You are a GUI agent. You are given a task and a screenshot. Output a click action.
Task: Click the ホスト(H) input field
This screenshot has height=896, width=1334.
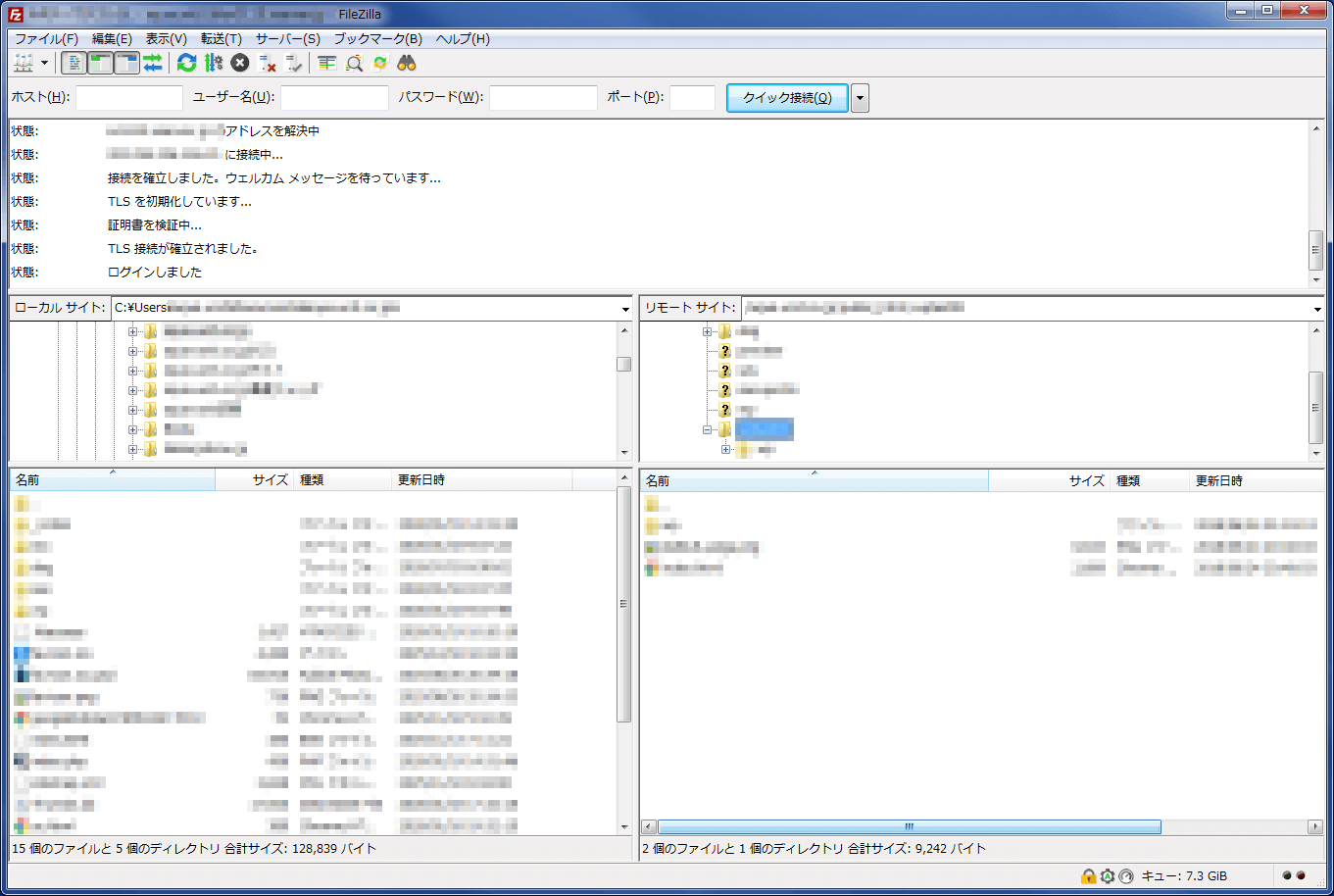coord(129,98)
